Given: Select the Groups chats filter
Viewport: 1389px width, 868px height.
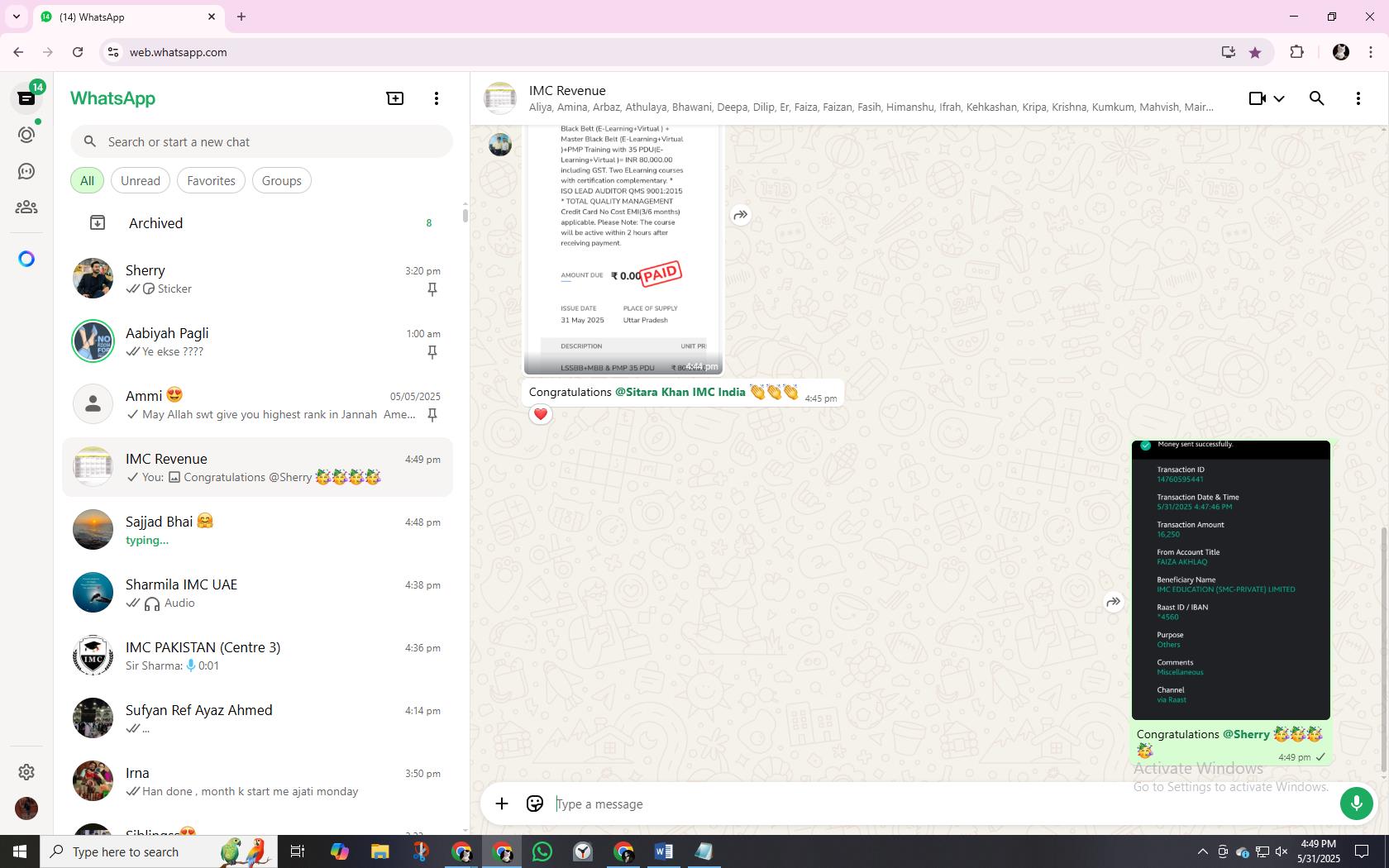Looking at the screenshot, I should coord(282,180).
